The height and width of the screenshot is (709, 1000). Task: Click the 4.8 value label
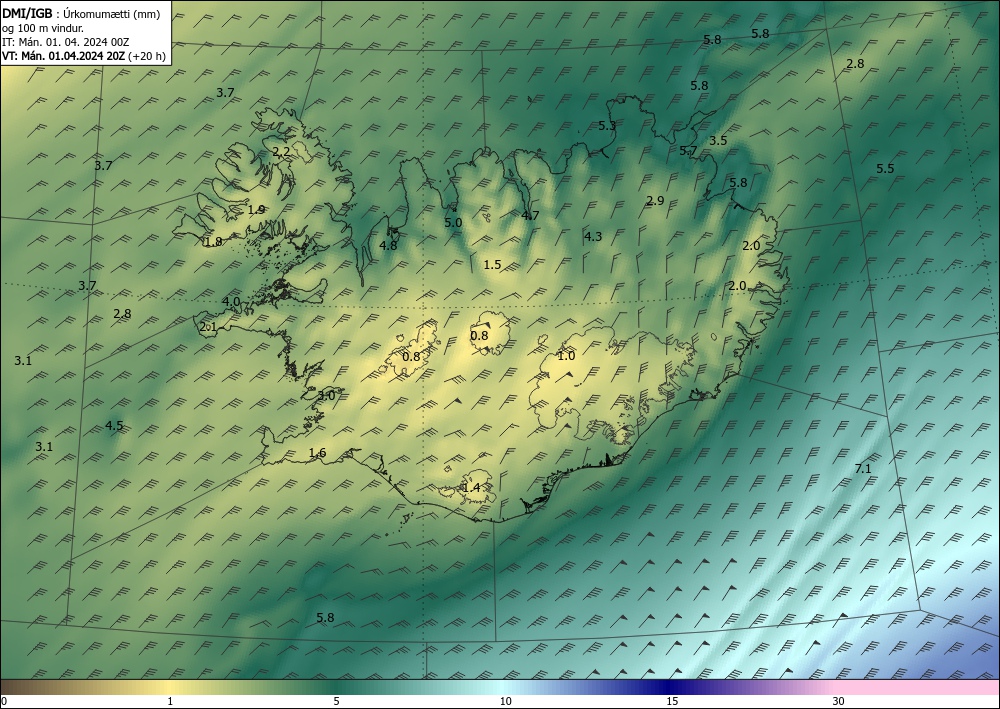click(388, 245)
